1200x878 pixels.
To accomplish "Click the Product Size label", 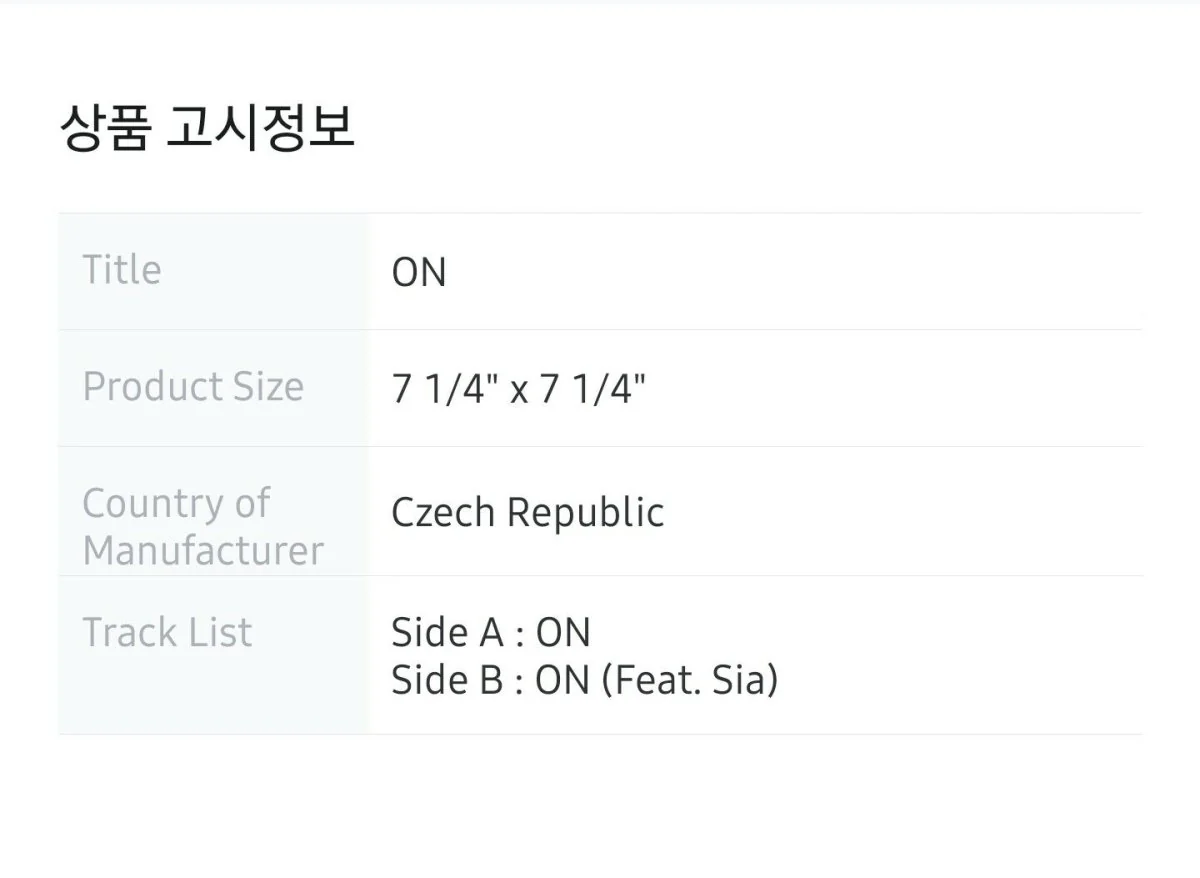I will 193,387.
